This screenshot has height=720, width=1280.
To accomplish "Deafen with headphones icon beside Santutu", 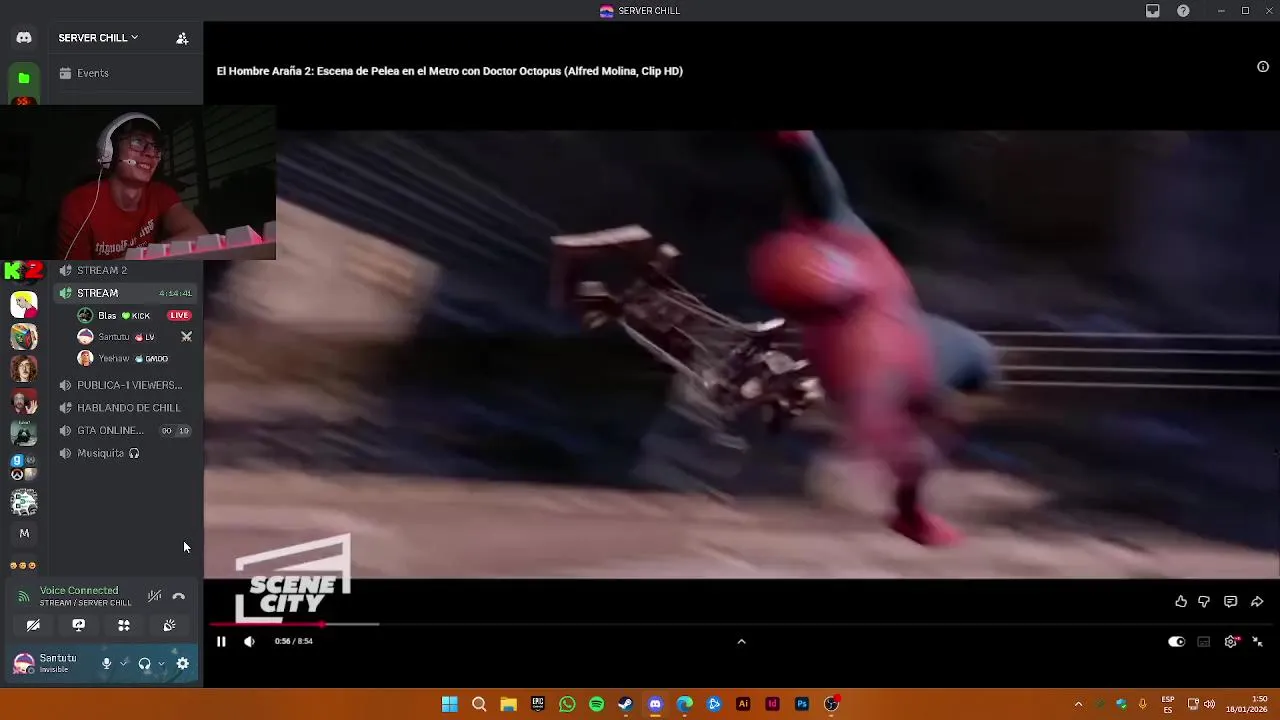I will point(144,663).
